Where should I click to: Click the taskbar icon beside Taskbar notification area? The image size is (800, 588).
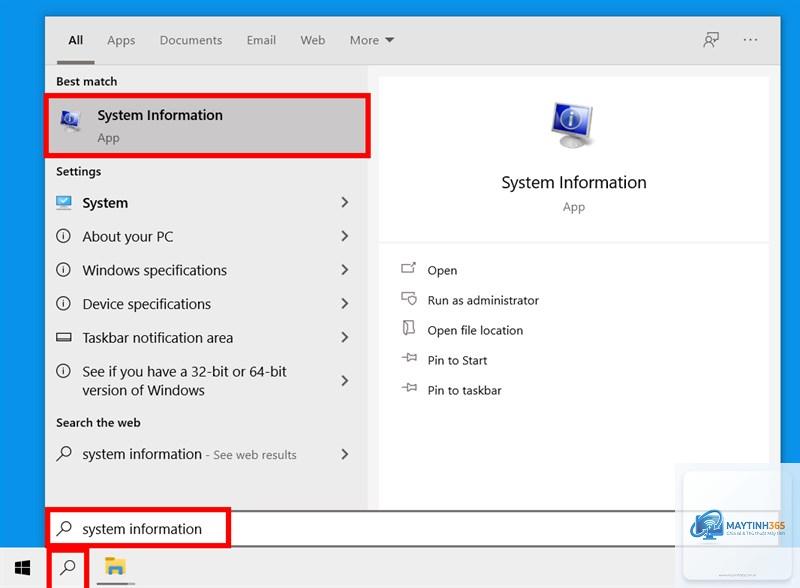click(x=64, y=337)
